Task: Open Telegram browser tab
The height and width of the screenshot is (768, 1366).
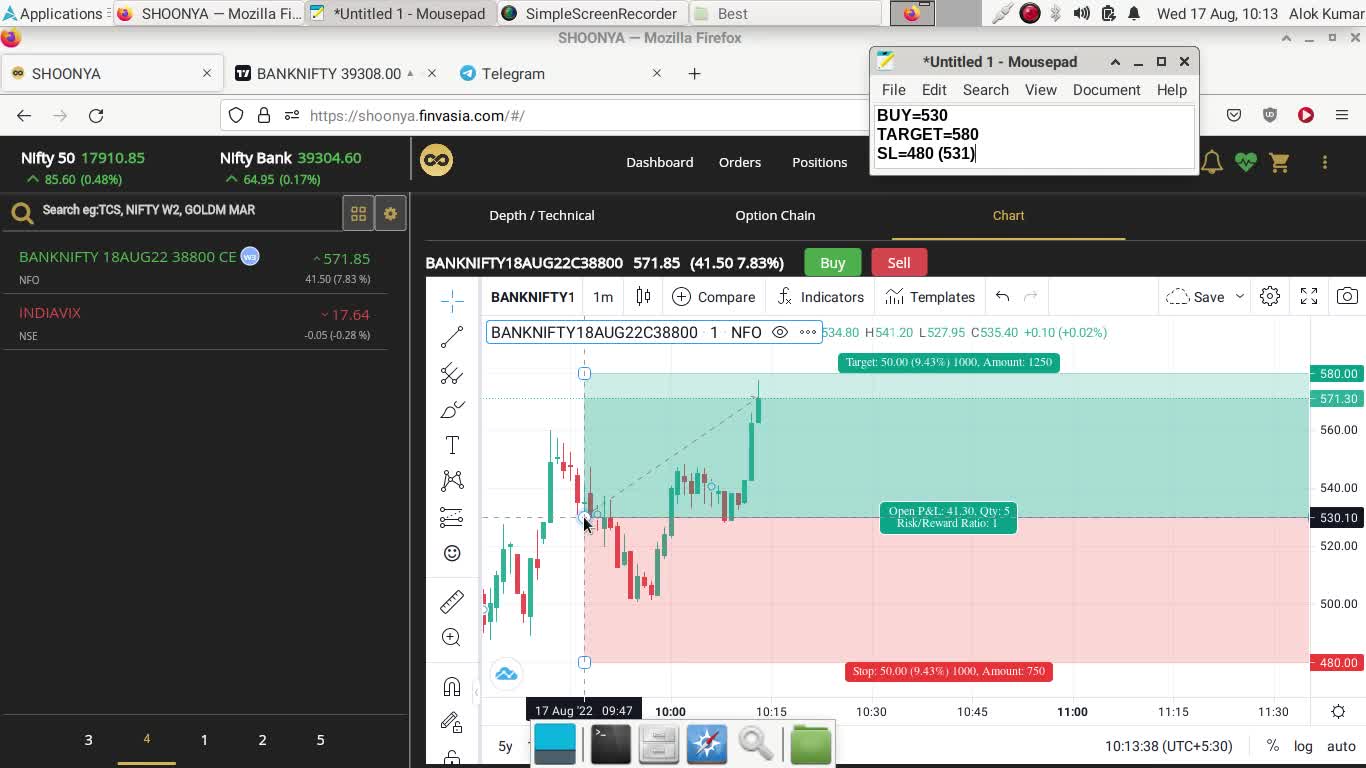Action: pyautogui.click(x=560, y=73)
